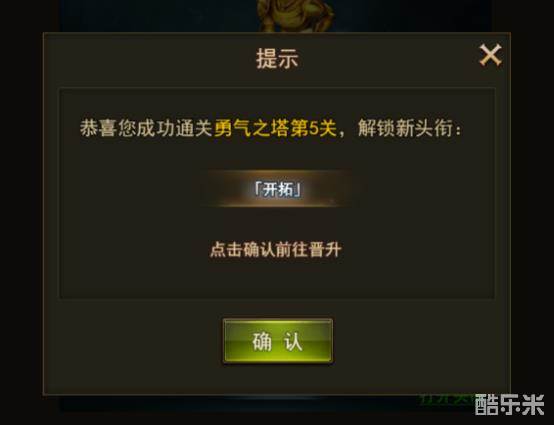Viewport: 554px width, 425px height.
Task: Click the 恭喜 word starting the message
Action: (98, 128)
